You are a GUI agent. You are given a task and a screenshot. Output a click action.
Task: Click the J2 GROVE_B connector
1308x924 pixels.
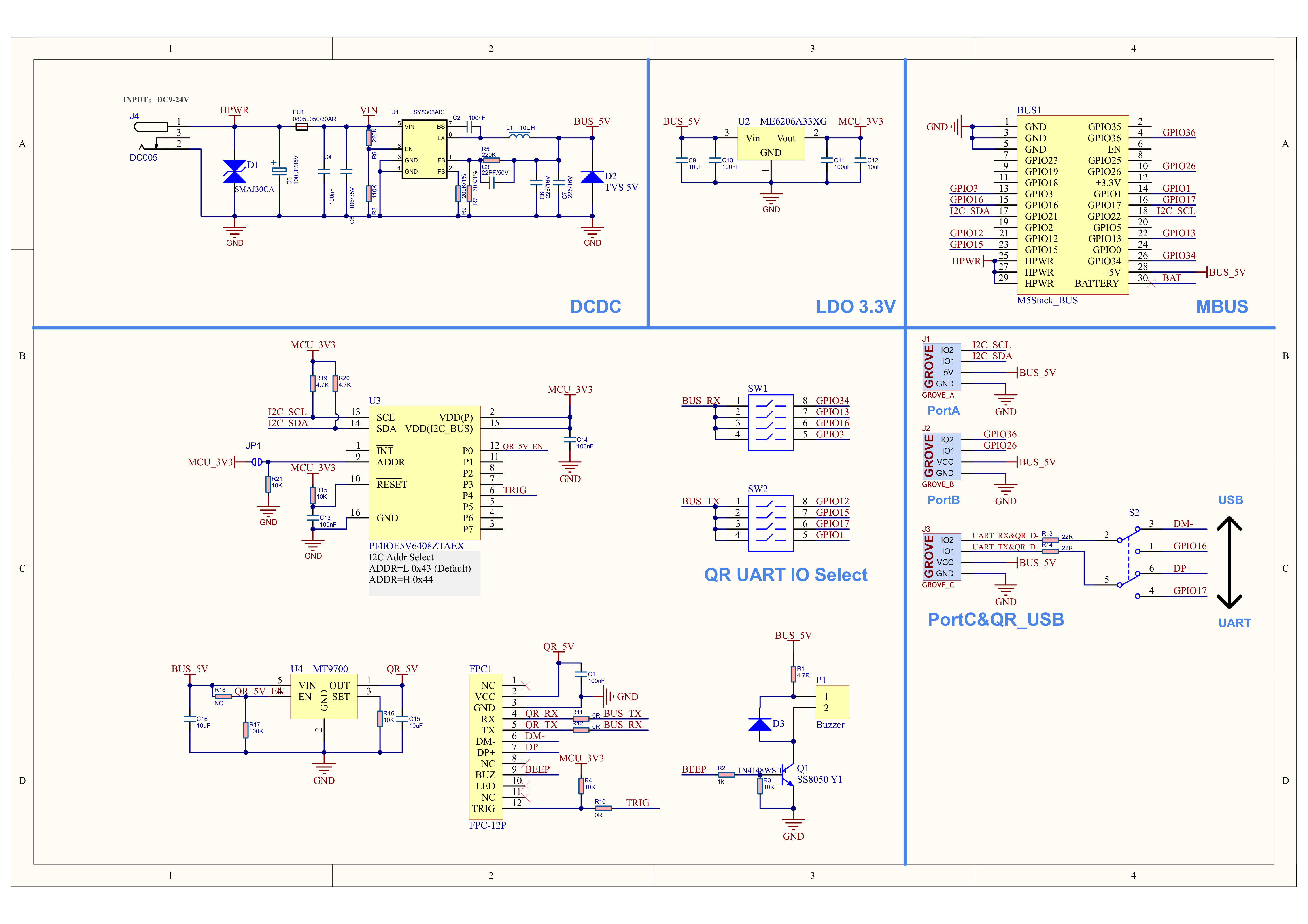[942, 456]
